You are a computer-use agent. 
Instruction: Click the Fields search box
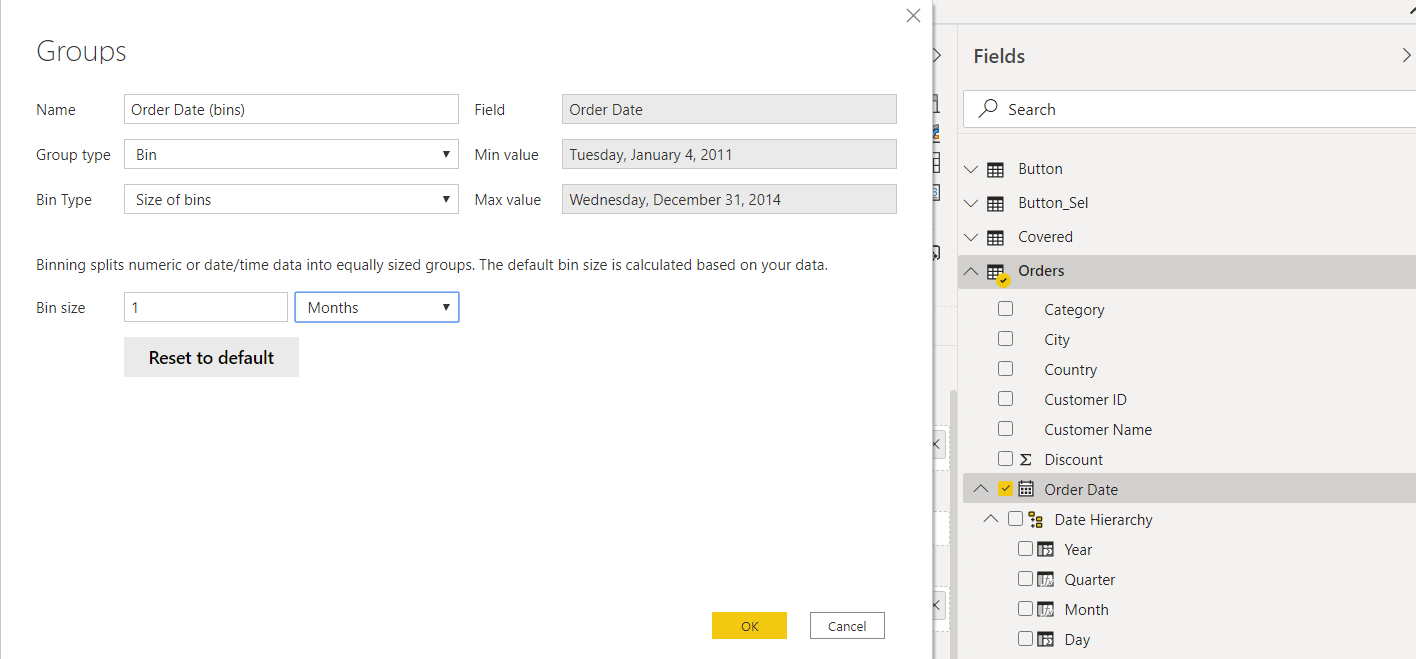pos(1189,109)
